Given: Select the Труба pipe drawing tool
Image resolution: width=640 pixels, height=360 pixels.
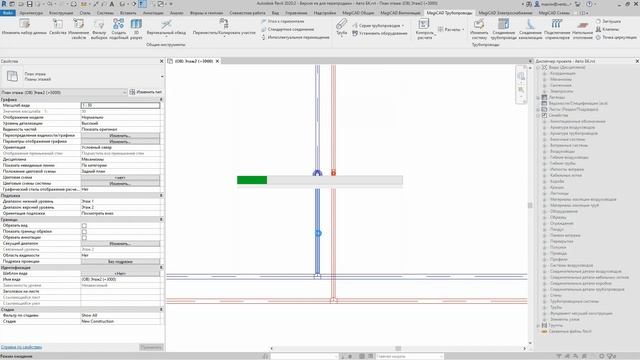Looking at the screenshot, I should [x=342, y=27].
